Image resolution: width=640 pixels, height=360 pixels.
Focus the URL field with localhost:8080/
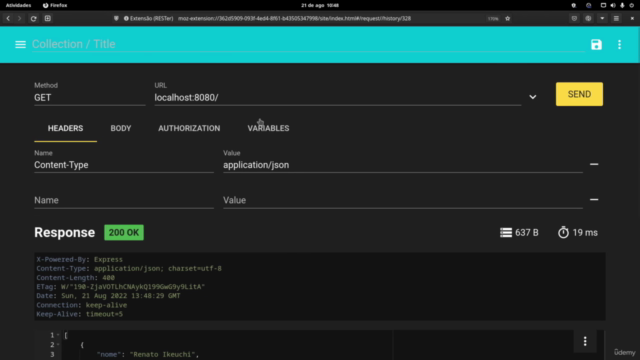338,98
